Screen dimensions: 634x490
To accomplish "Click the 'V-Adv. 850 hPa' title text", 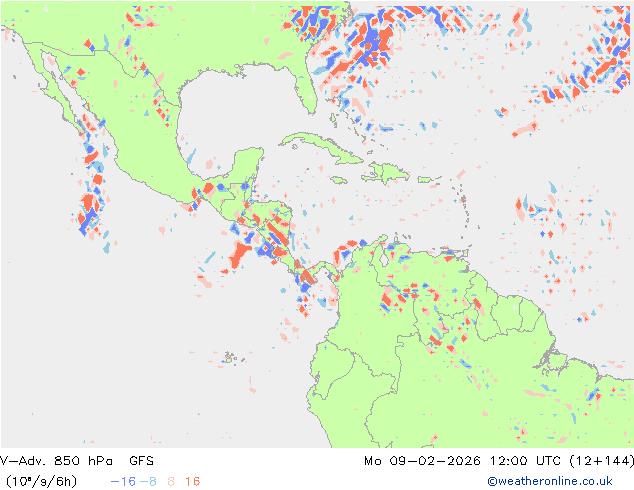I will coord(56,461).
